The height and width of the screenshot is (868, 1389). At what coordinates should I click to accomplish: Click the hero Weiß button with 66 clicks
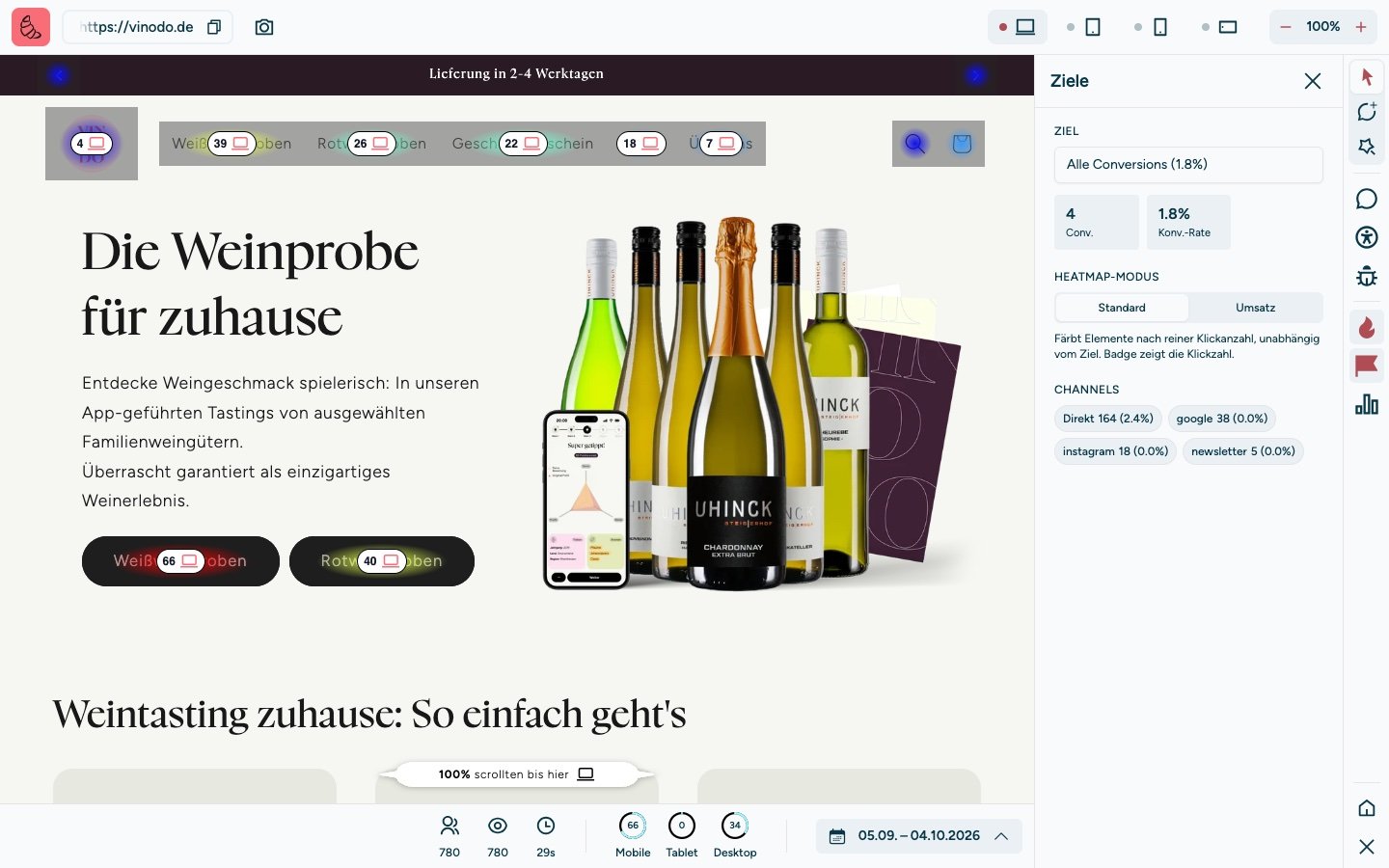(180, 561)
